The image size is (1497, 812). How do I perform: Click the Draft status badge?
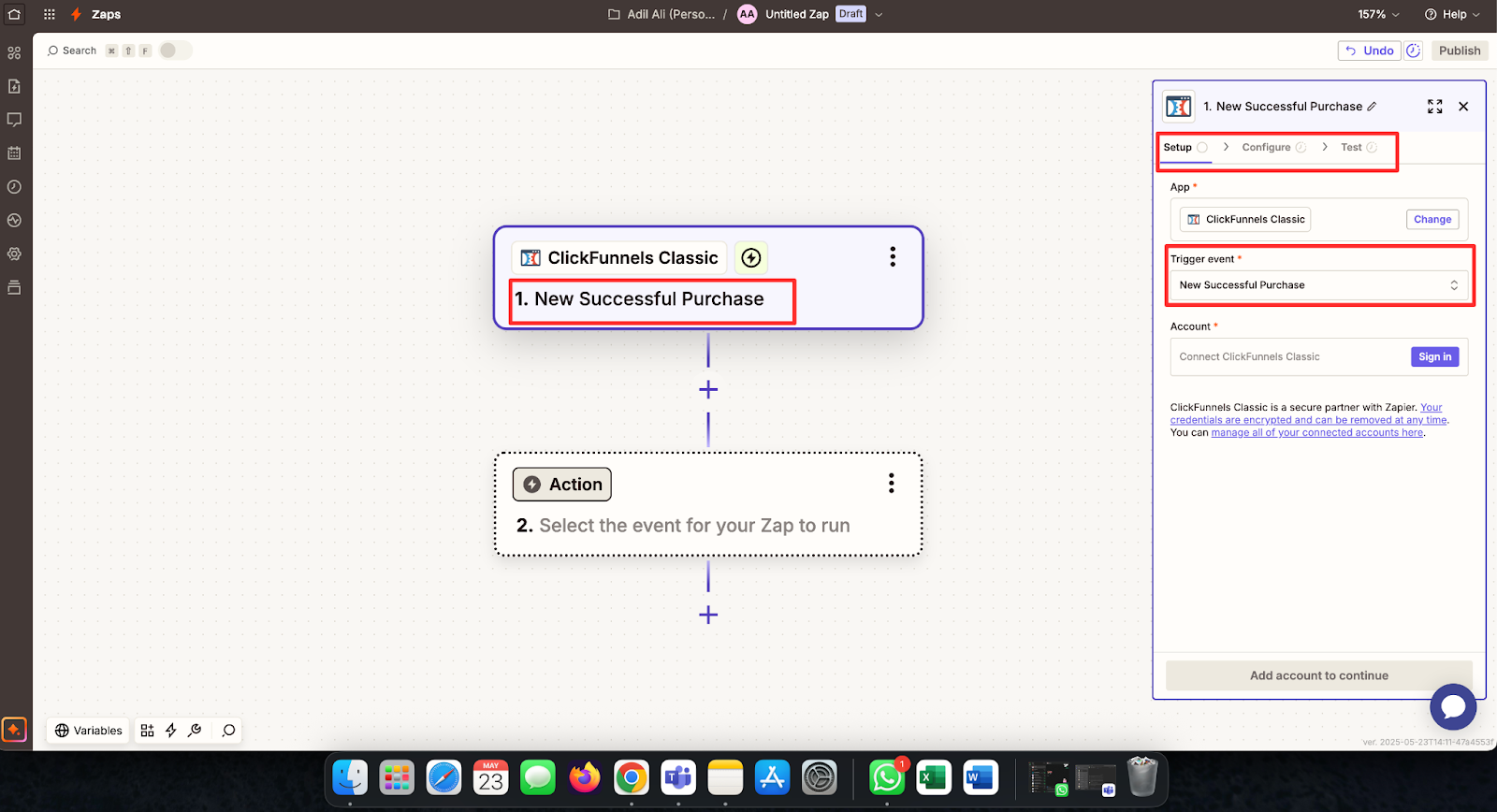(850, 14)
